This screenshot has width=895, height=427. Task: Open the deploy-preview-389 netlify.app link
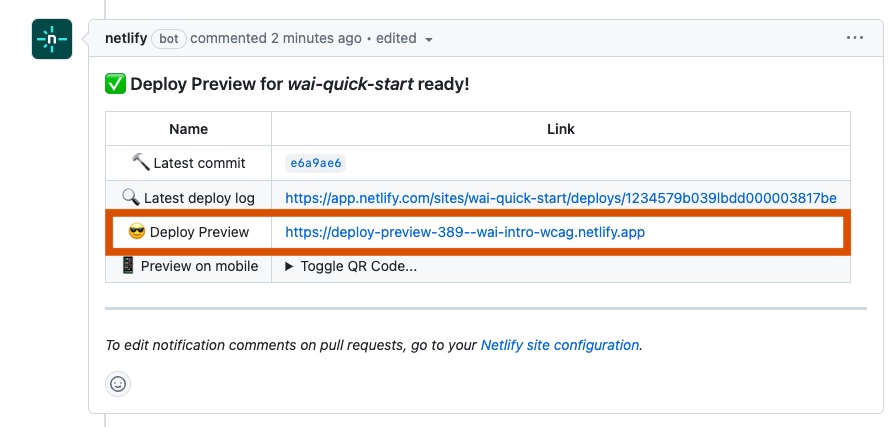click(x=466, y=232)
